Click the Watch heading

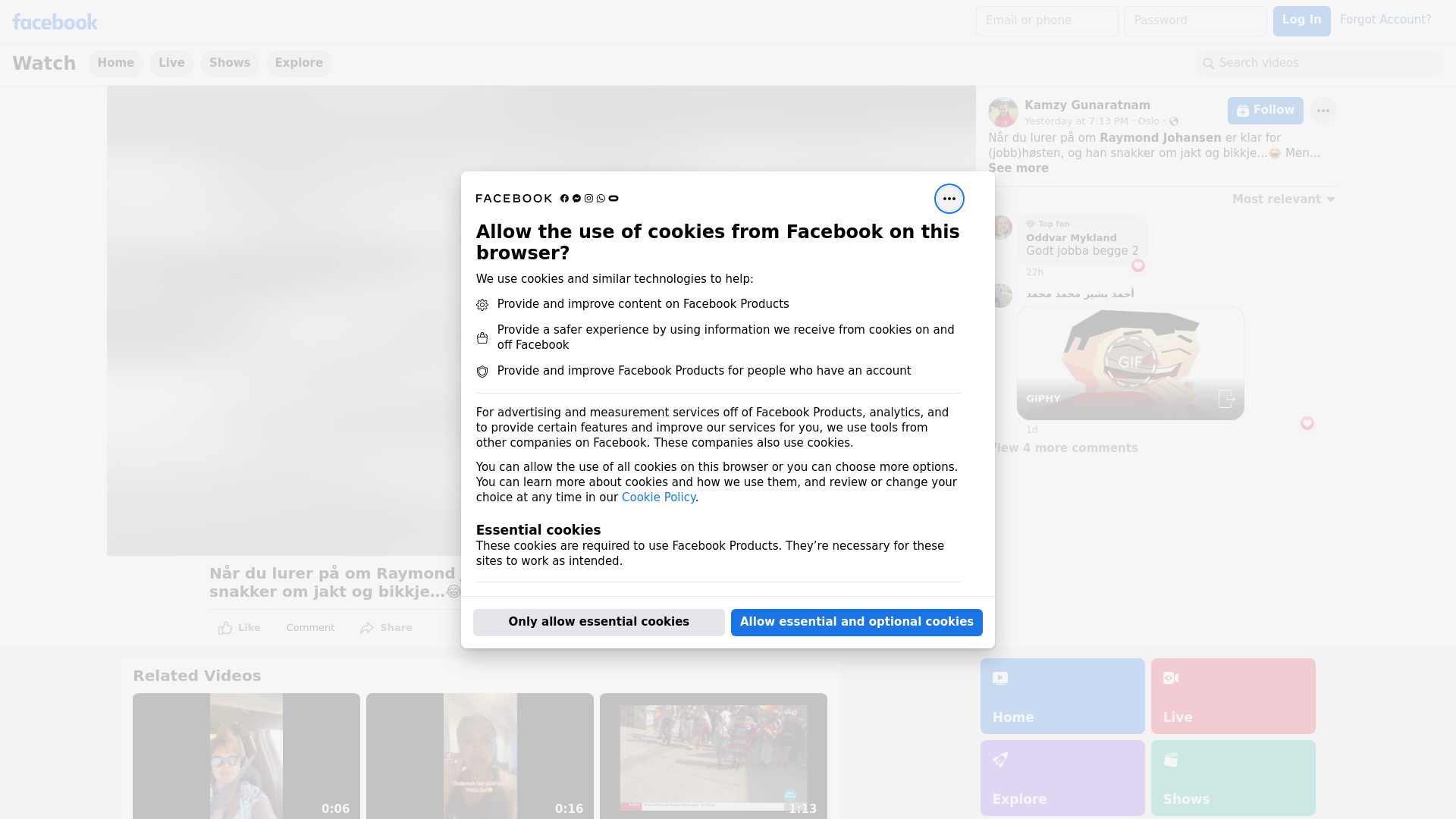44,63
